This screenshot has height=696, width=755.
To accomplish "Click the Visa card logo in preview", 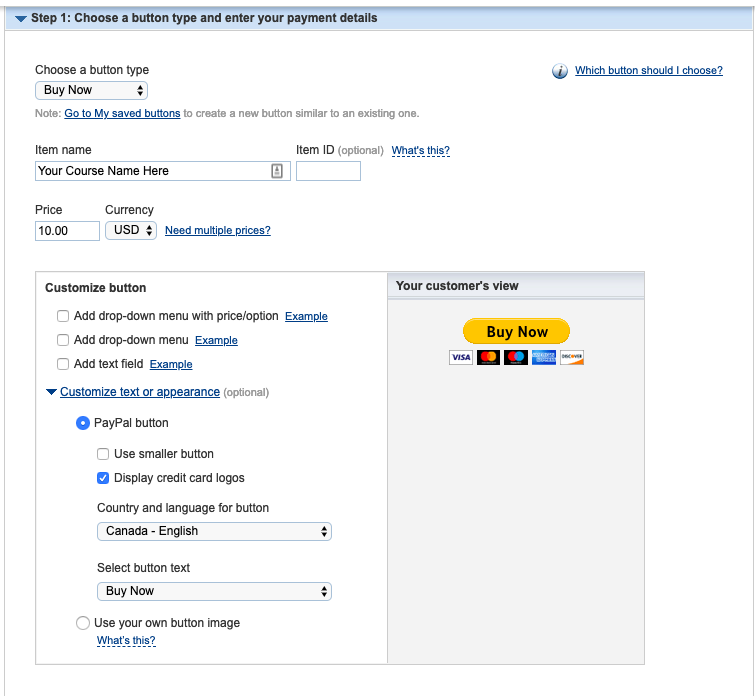I will point(461,357).
